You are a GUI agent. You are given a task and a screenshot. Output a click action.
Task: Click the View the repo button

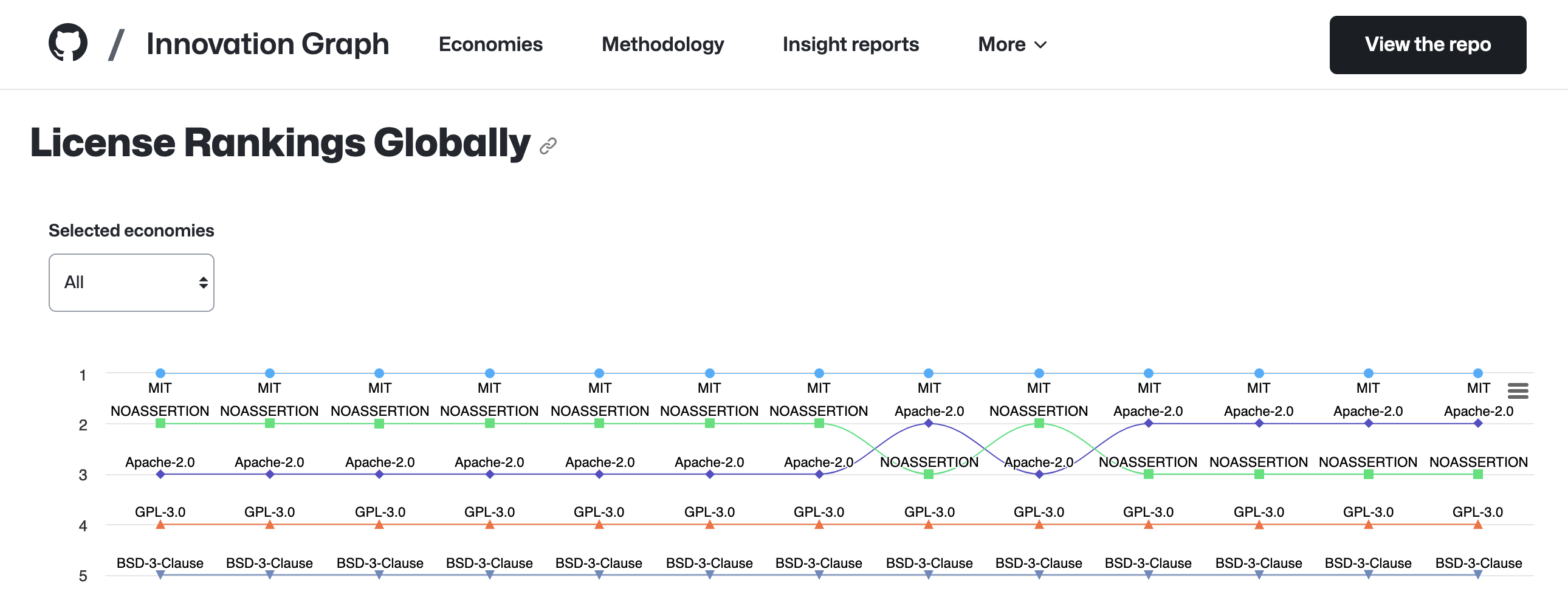pos(1428,44)
